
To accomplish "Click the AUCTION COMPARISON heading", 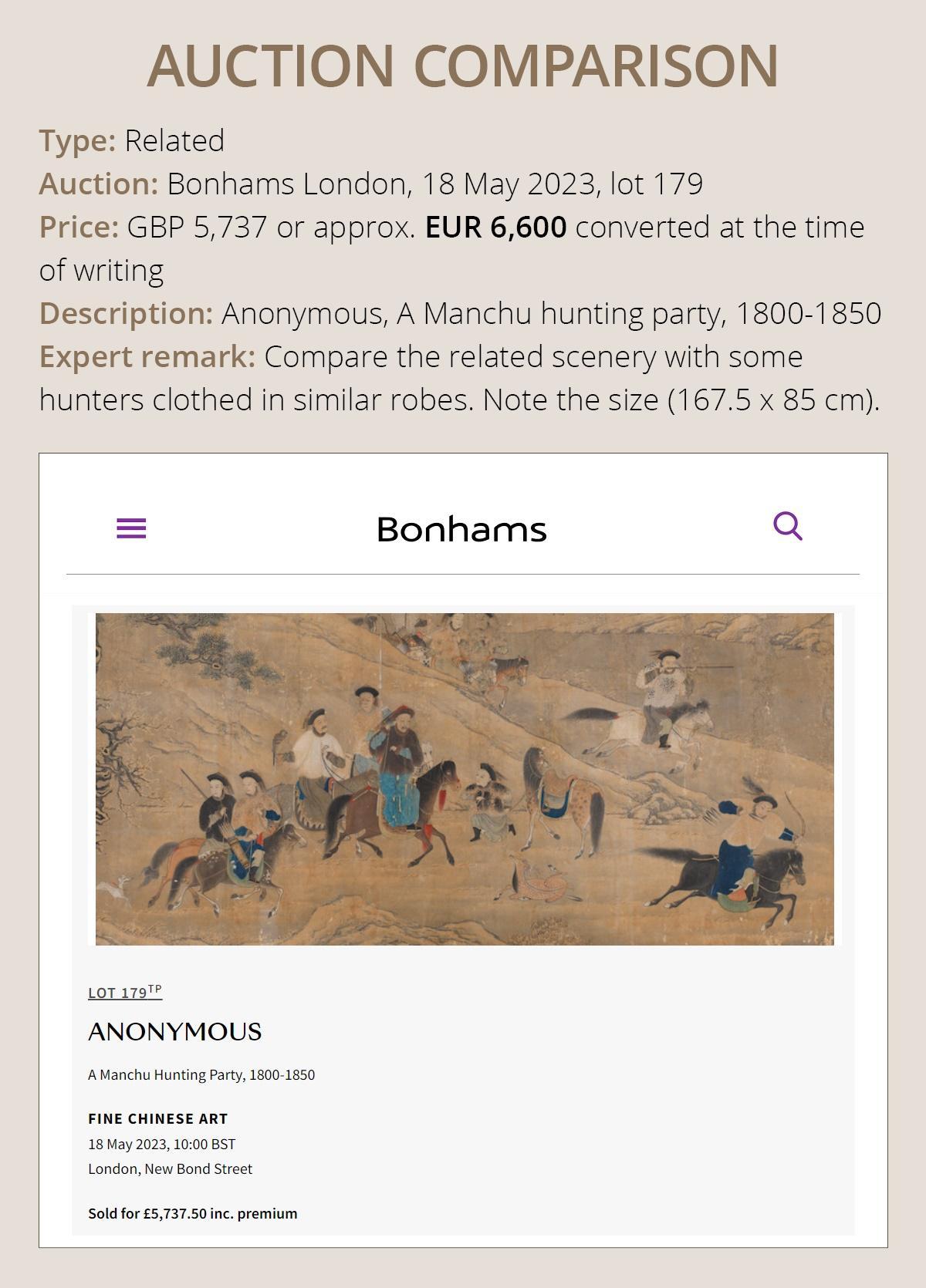I will coord(463,66).
